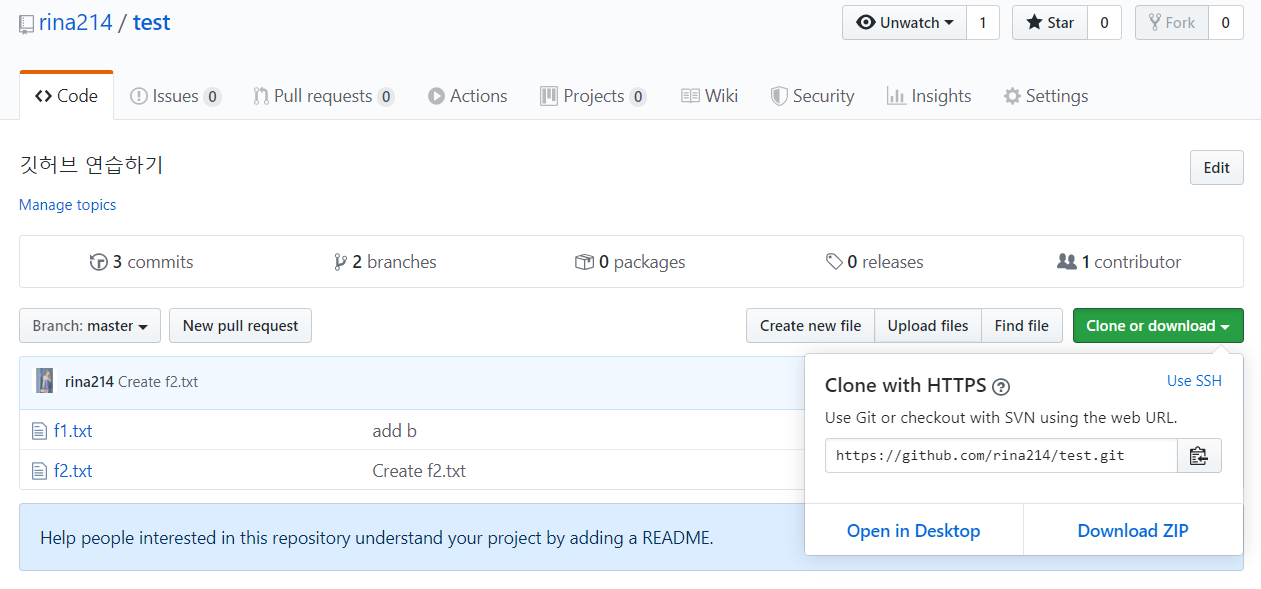Open the Security tab

click(x=813, y=96)
